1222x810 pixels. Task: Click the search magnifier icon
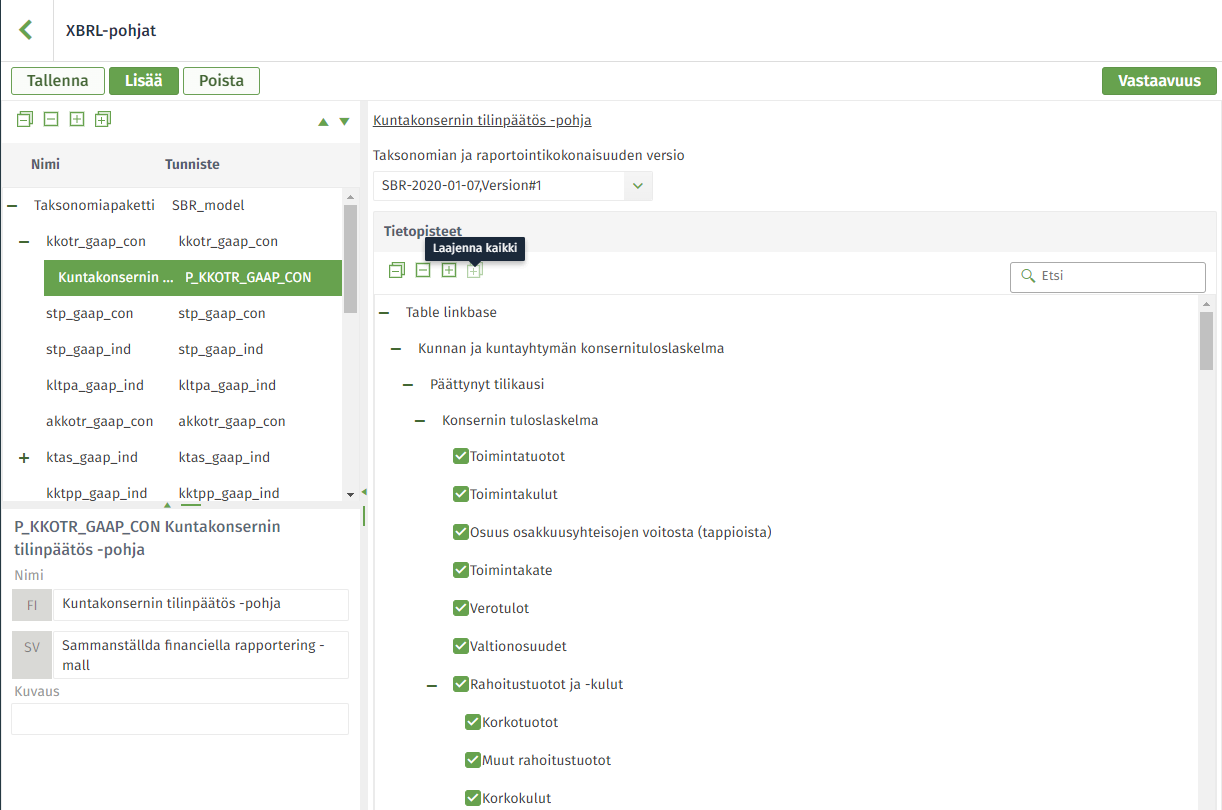(x=1027, y=276)
